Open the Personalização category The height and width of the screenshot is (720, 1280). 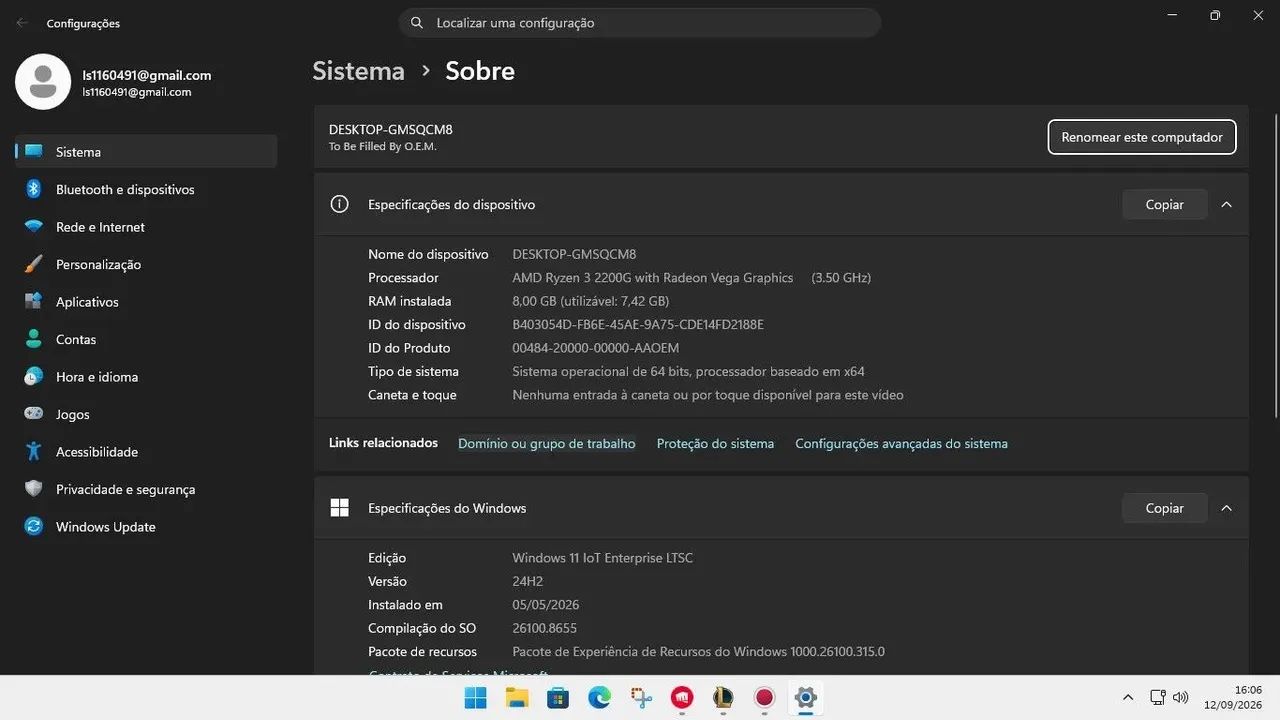click(x=146, y=264)
